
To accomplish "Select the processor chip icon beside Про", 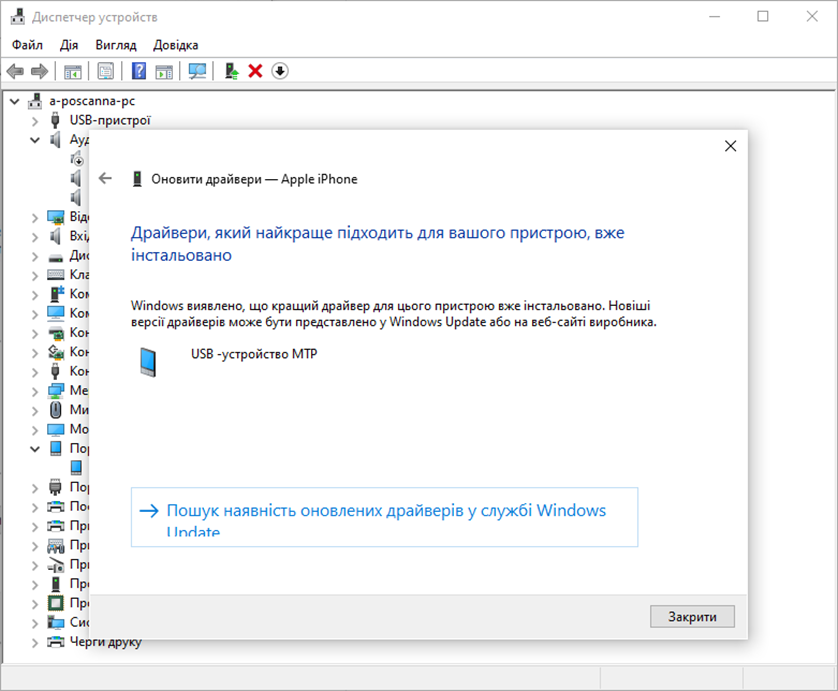I will click(56, 603).
